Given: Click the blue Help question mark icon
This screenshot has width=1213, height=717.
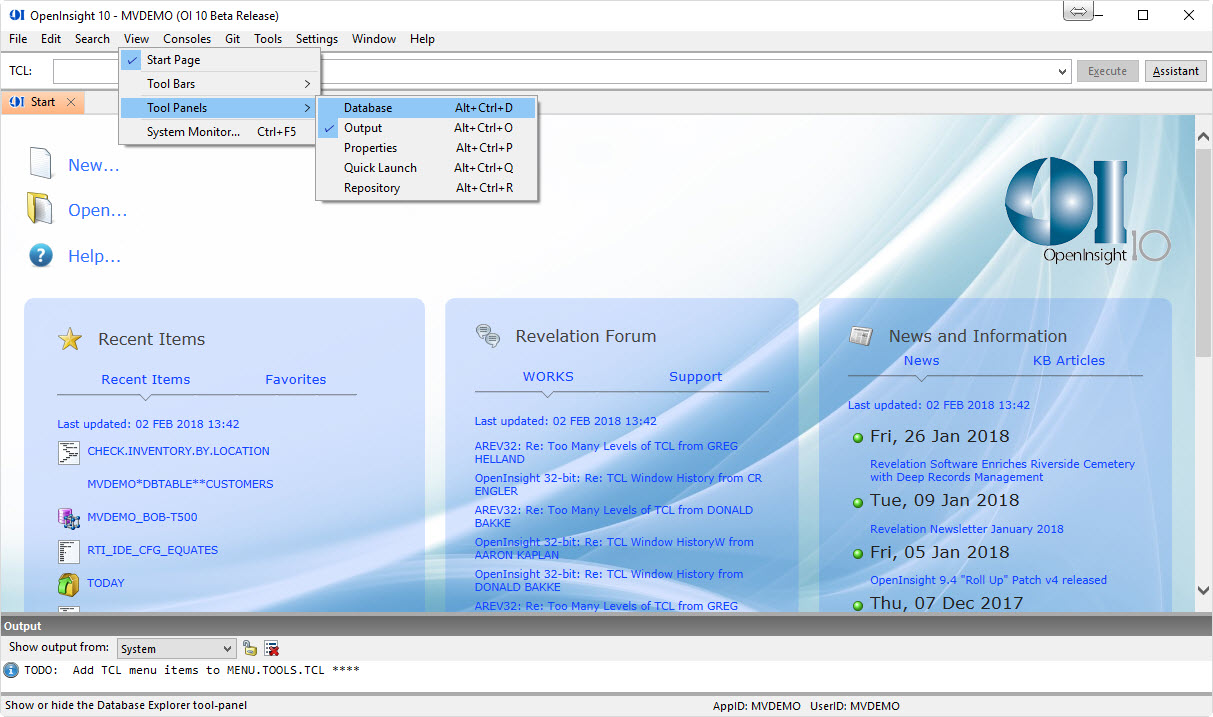Looking at the screenshot, I should click(40, 256).
